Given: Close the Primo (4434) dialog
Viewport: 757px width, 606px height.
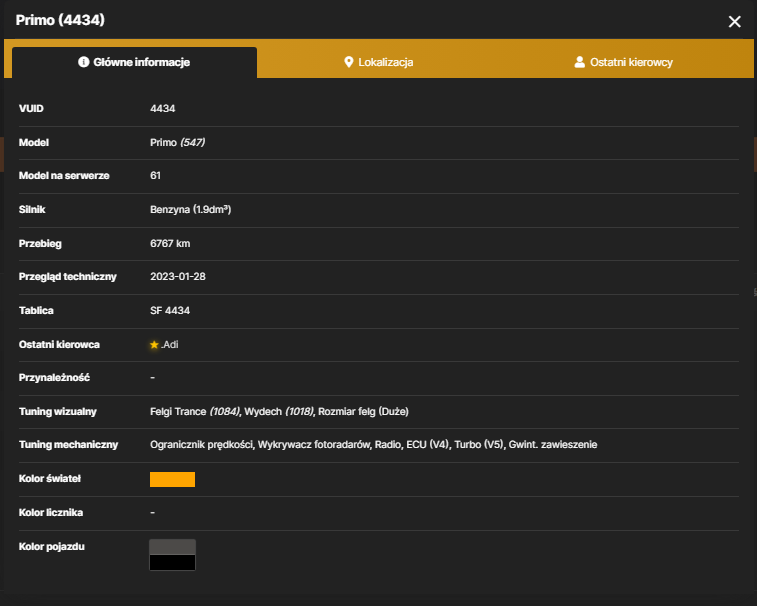Looking at the screenshot, I should tap(734, 22).
